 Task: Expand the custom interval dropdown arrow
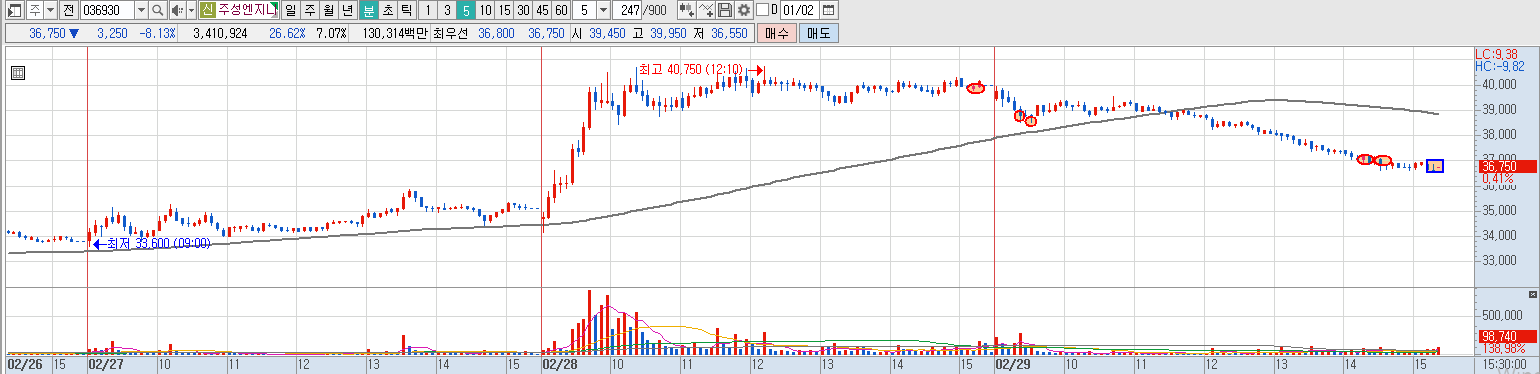[x=604, y=10]
